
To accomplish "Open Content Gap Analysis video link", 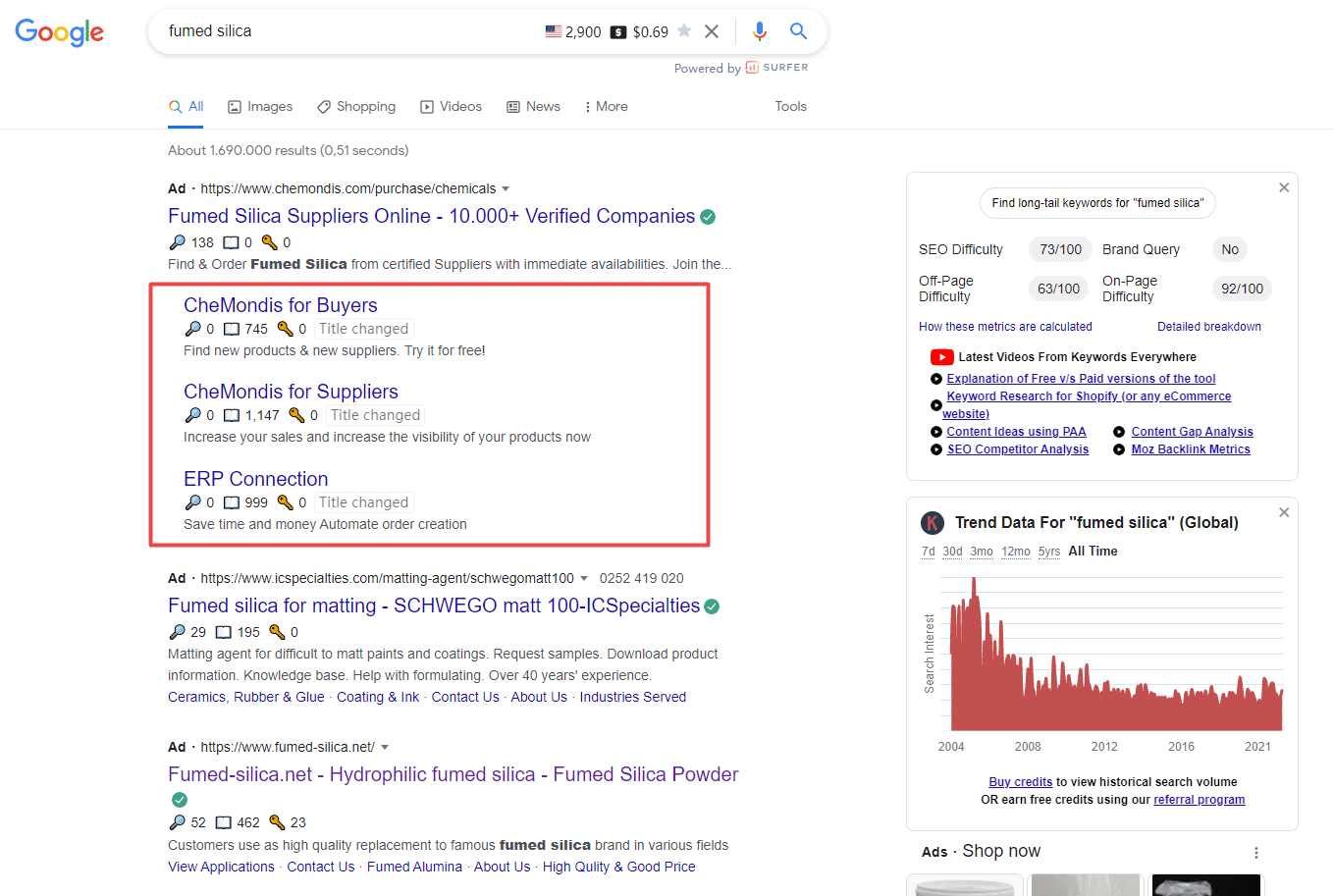I will point(1192,432).
